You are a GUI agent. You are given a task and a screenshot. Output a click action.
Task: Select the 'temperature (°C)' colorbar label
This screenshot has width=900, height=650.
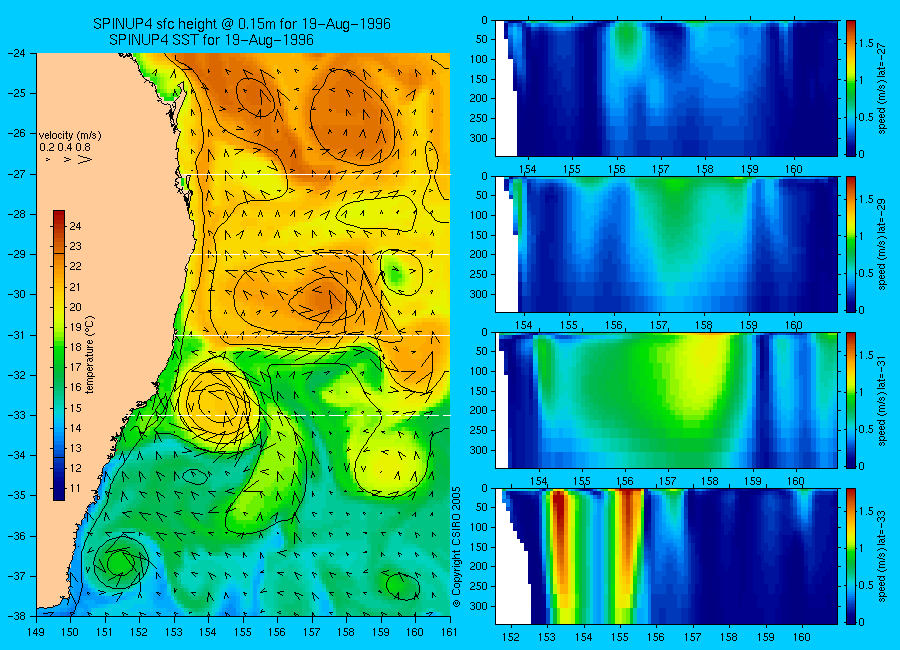(90, 354)
